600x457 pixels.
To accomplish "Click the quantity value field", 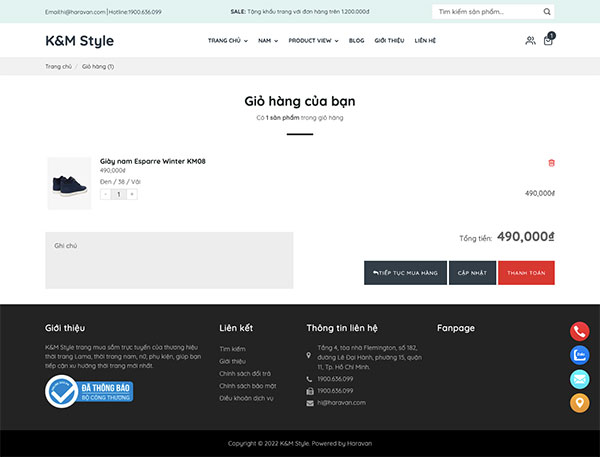I will tap(119, 194).
